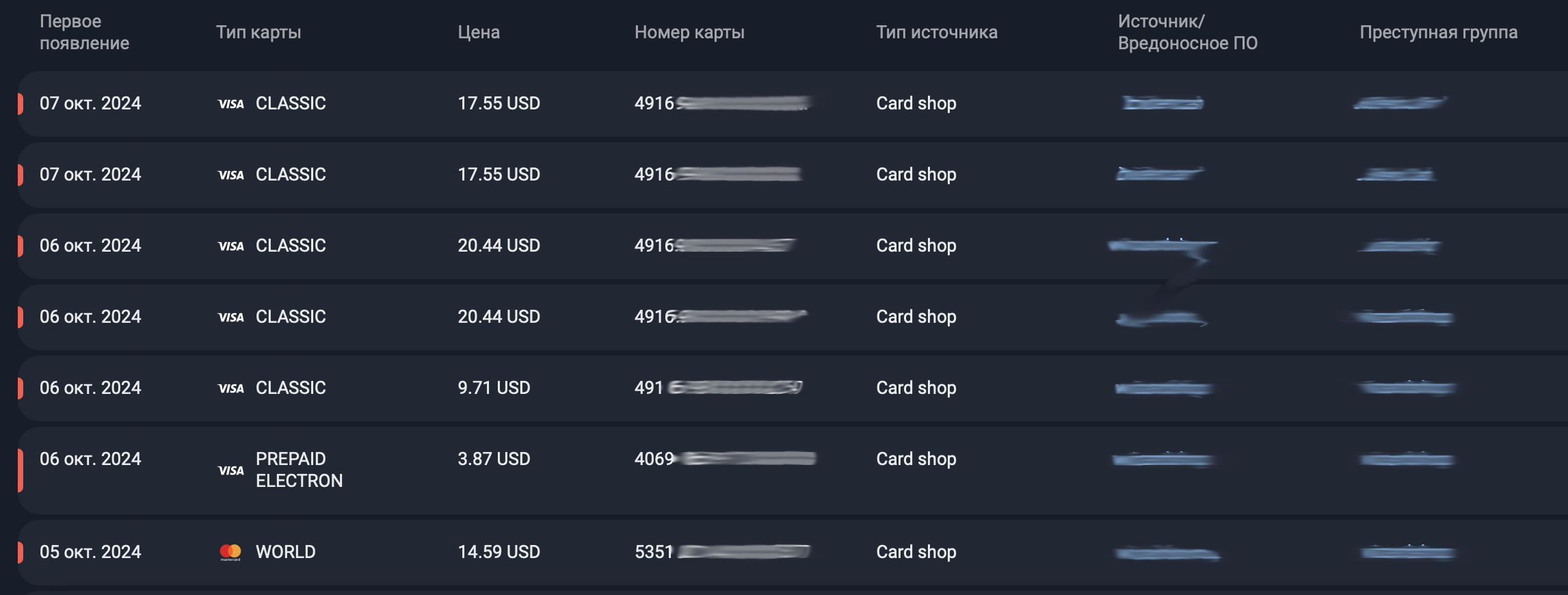Click the Преступная группа column header
This screenshot has height=595, width=1568.
(1438, 32)
